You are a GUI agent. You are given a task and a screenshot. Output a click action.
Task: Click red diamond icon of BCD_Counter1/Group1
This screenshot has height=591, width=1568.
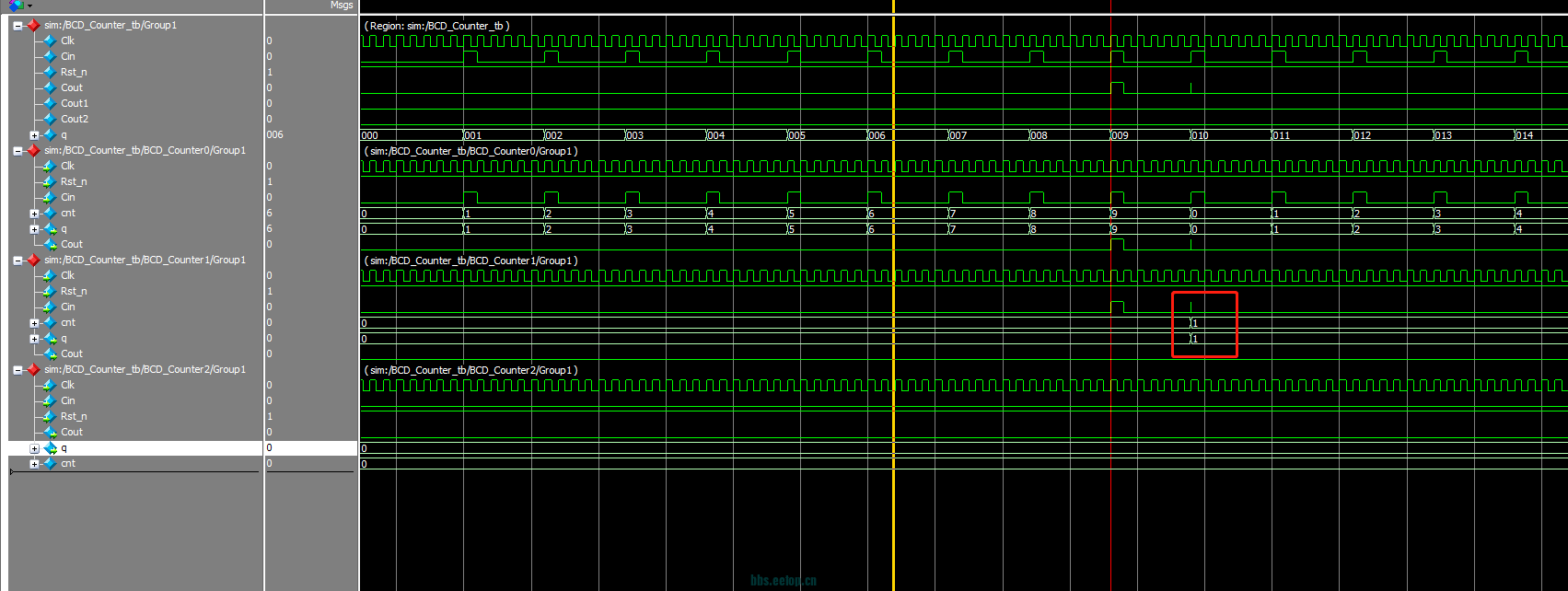(34, 261)
